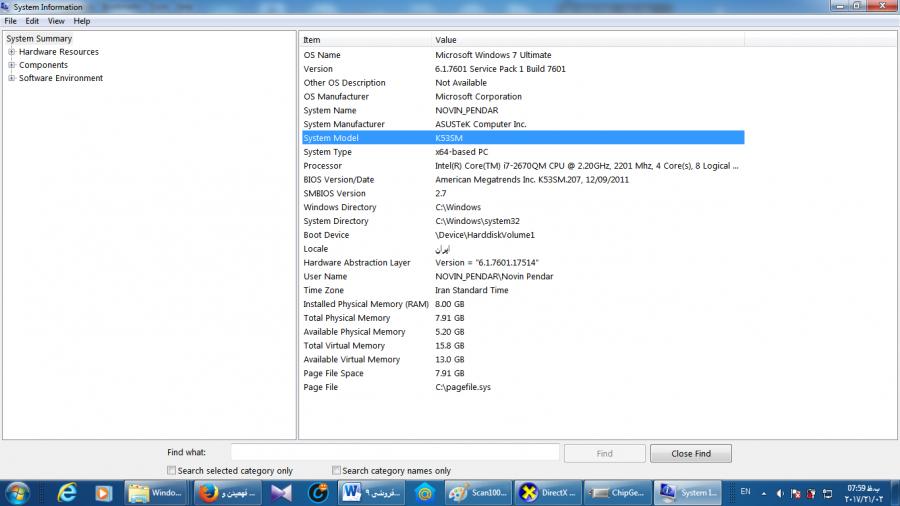This screenshot has width=900, height=506.
Task: Click the System Information title bar icon
Action: coord(6,6)
